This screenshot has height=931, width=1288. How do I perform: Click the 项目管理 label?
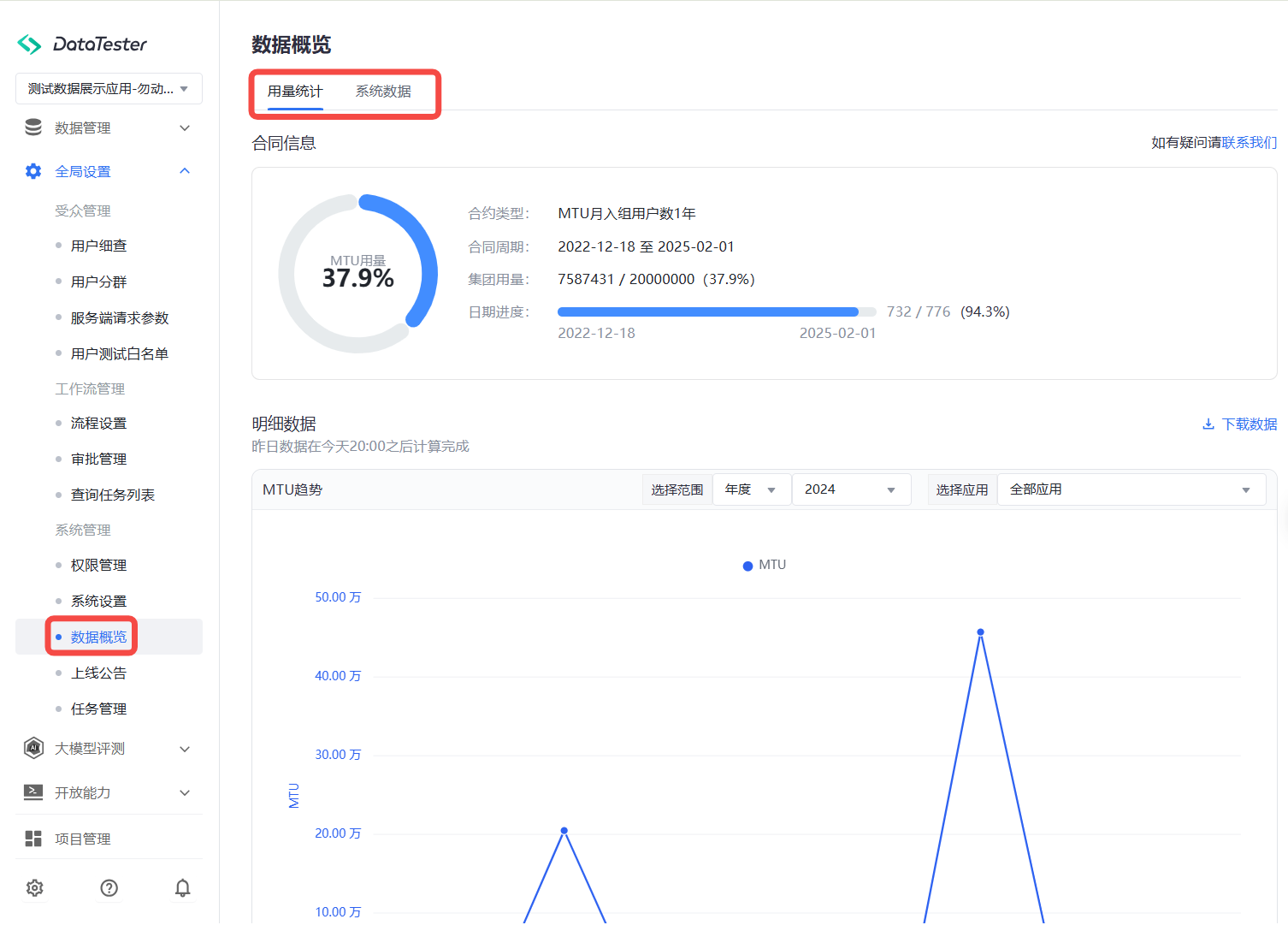click(x=83, y=839)
